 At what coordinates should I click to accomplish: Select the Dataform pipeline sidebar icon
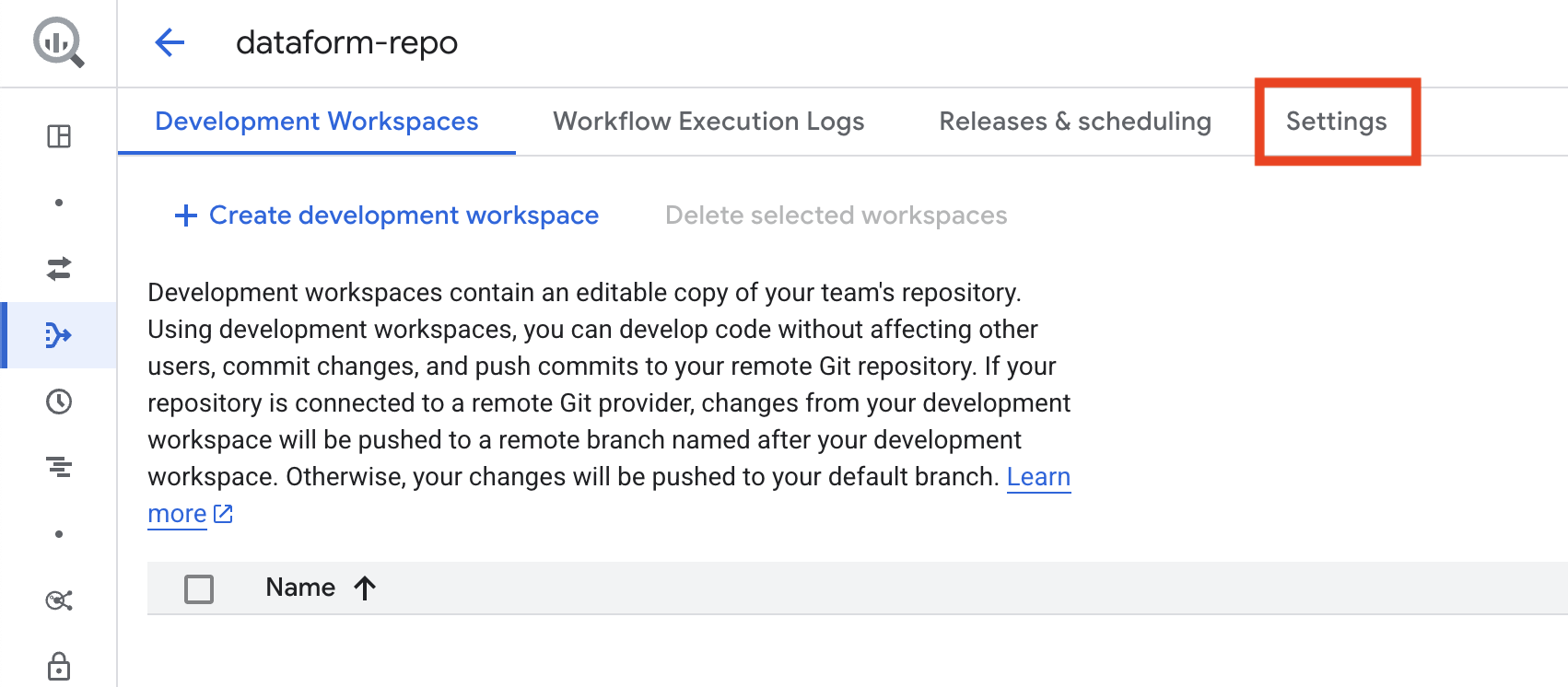click(59, 335)
